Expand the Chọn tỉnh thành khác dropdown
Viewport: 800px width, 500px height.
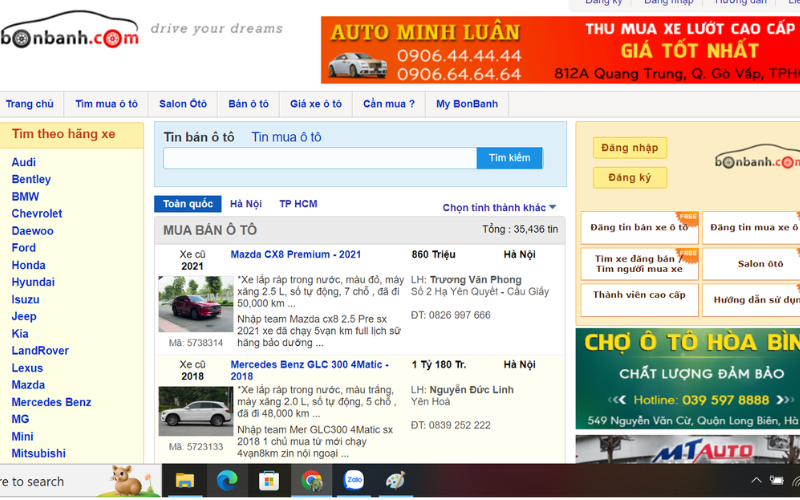pos(499,208)
